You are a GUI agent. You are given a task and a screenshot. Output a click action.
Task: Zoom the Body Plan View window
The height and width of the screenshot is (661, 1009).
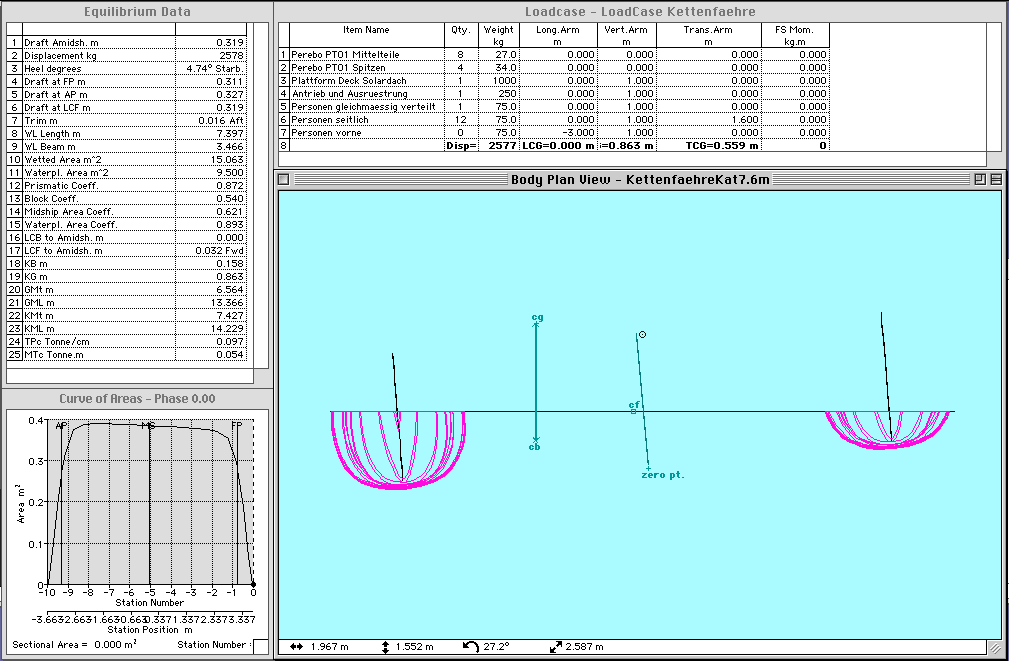980,179
